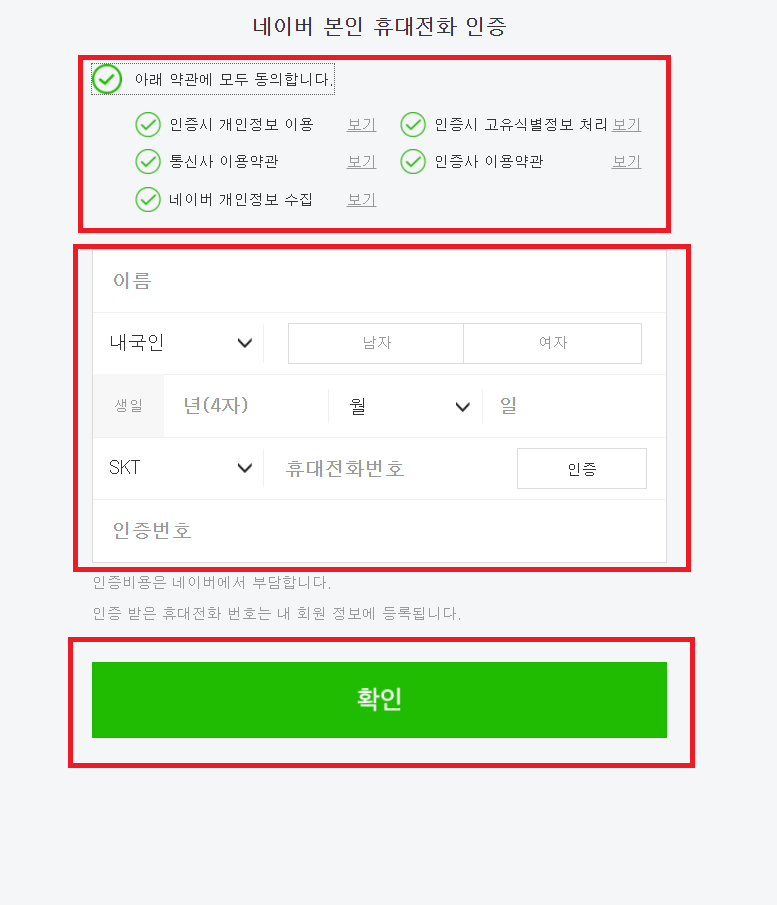Select 남자 gender option
Image resolution: width=777 pixels, height=905 pixels.
pos(376,343)
